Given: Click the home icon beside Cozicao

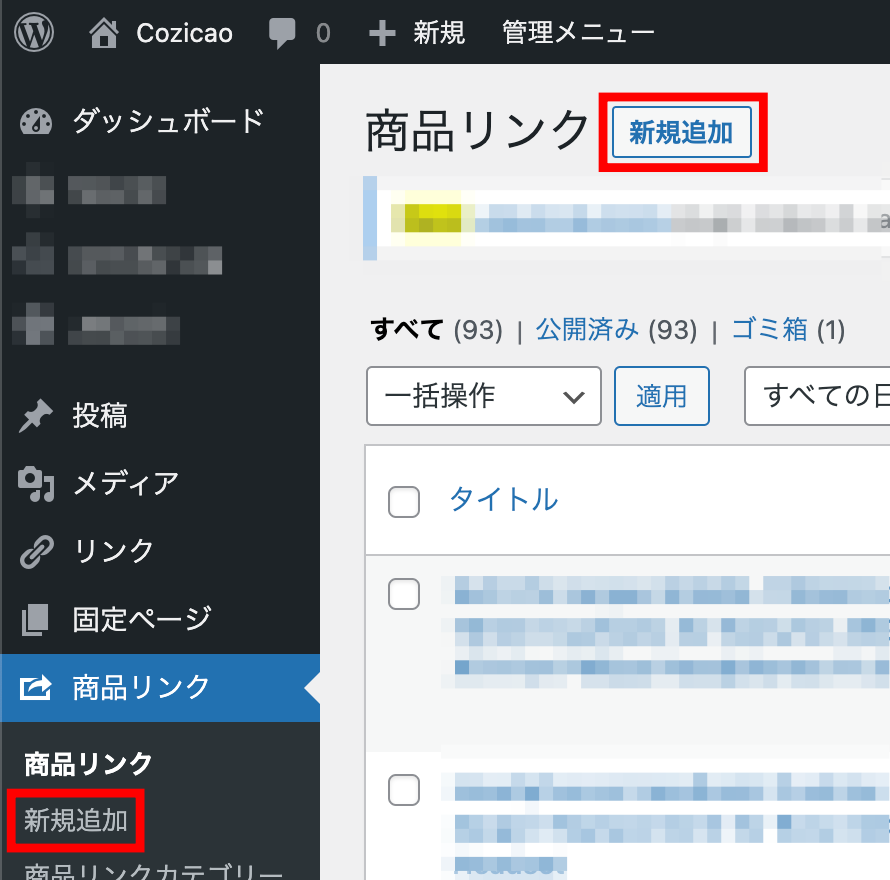Looking at the screenshot, I should (x=104, y=32).
